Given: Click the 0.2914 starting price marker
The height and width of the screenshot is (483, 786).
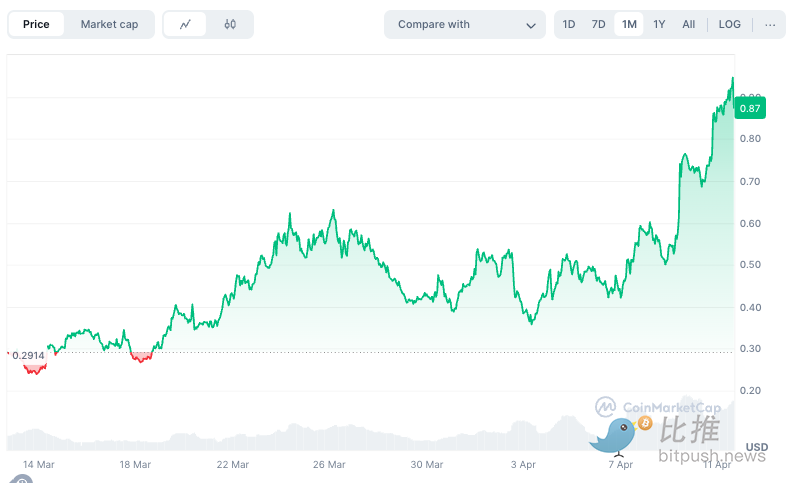Looking at the screenshot, I should [x=30, y=355].
